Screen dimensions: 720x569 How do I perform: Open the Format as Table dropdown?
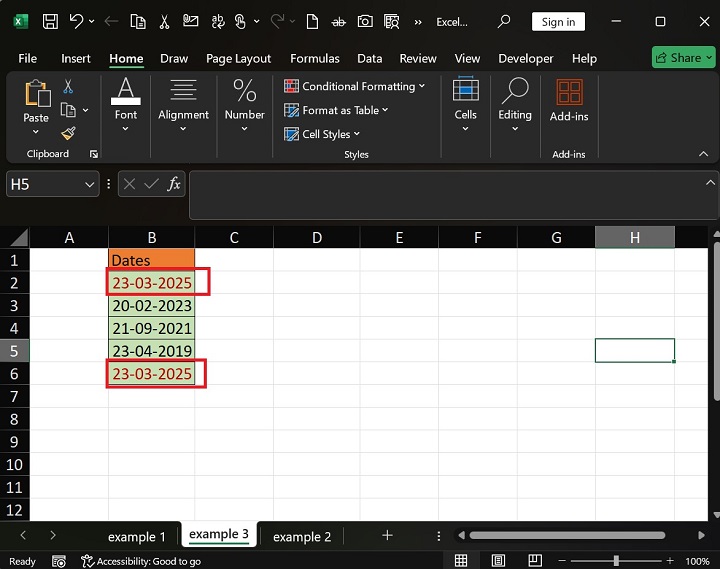[x=337, y=110]
